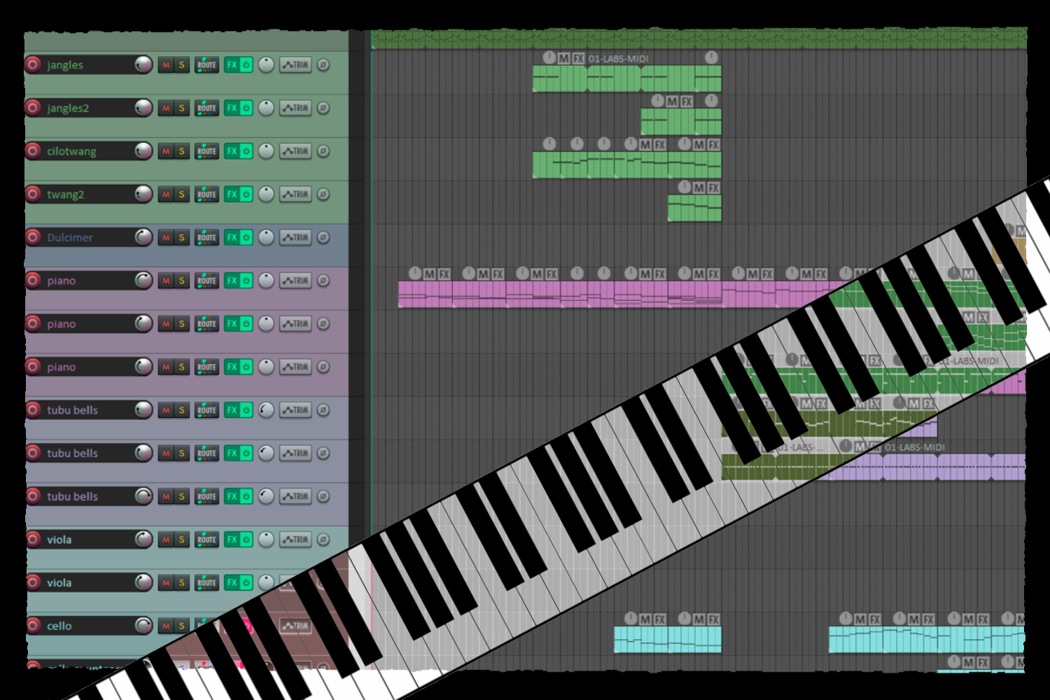Click FX icon on jangles MIDI item

click(579, 58)
